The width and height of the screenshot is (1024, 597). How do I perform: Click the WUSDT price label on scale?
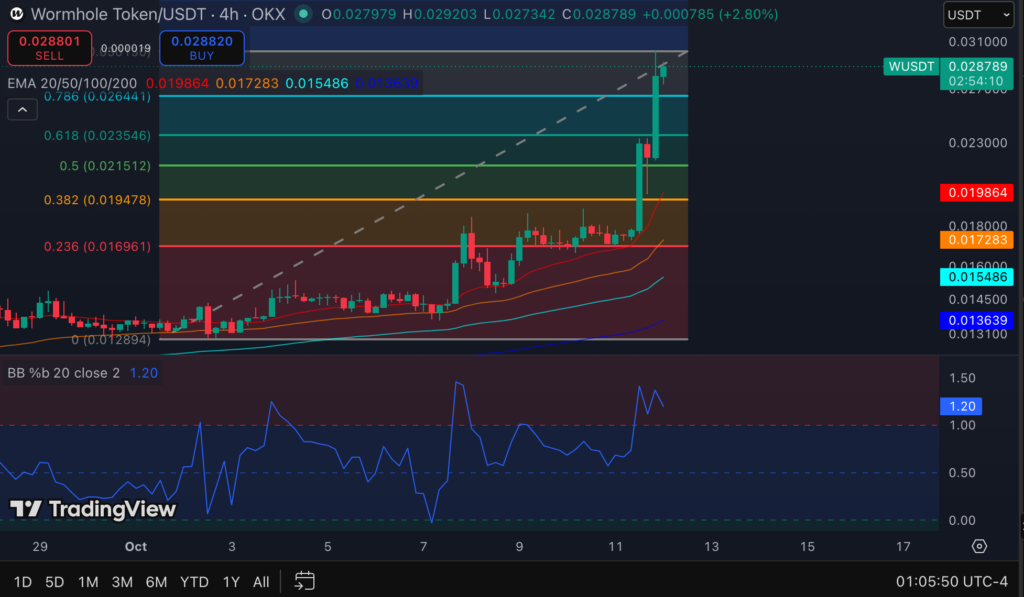pyautogui.click(x=911, y=66)
